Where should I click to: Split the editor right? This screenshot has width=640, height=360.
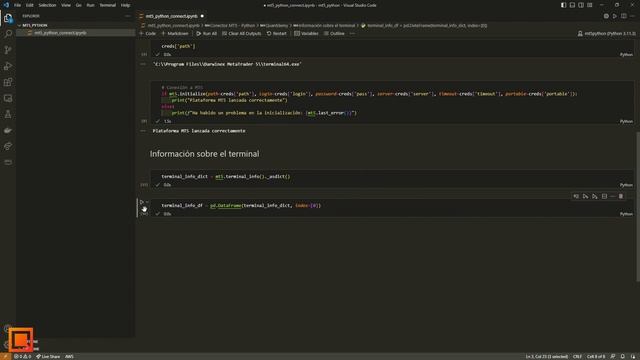click(x=624, y=16)
